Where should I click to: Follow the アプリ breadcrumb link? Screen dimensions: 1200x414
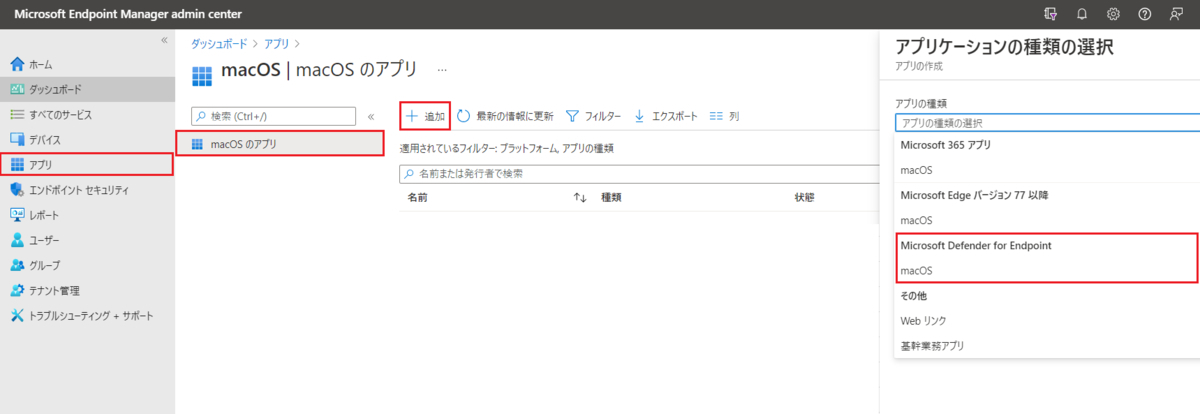[276, 43]
